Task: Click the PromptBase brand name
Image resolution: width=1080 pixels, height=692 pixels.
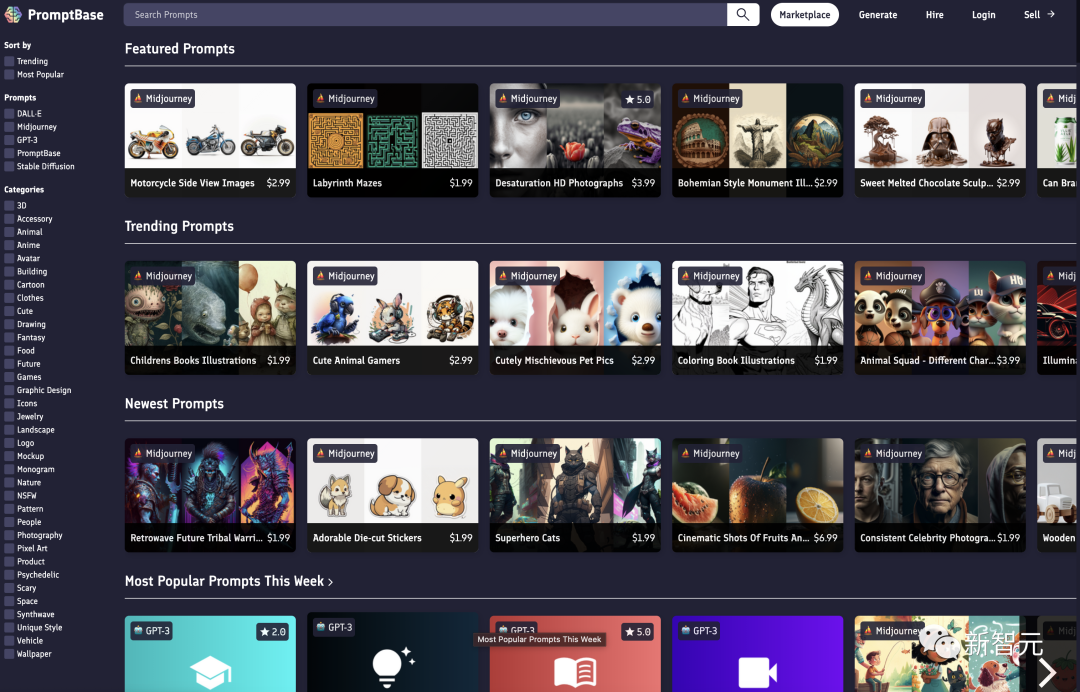Action: coord(65,14)
